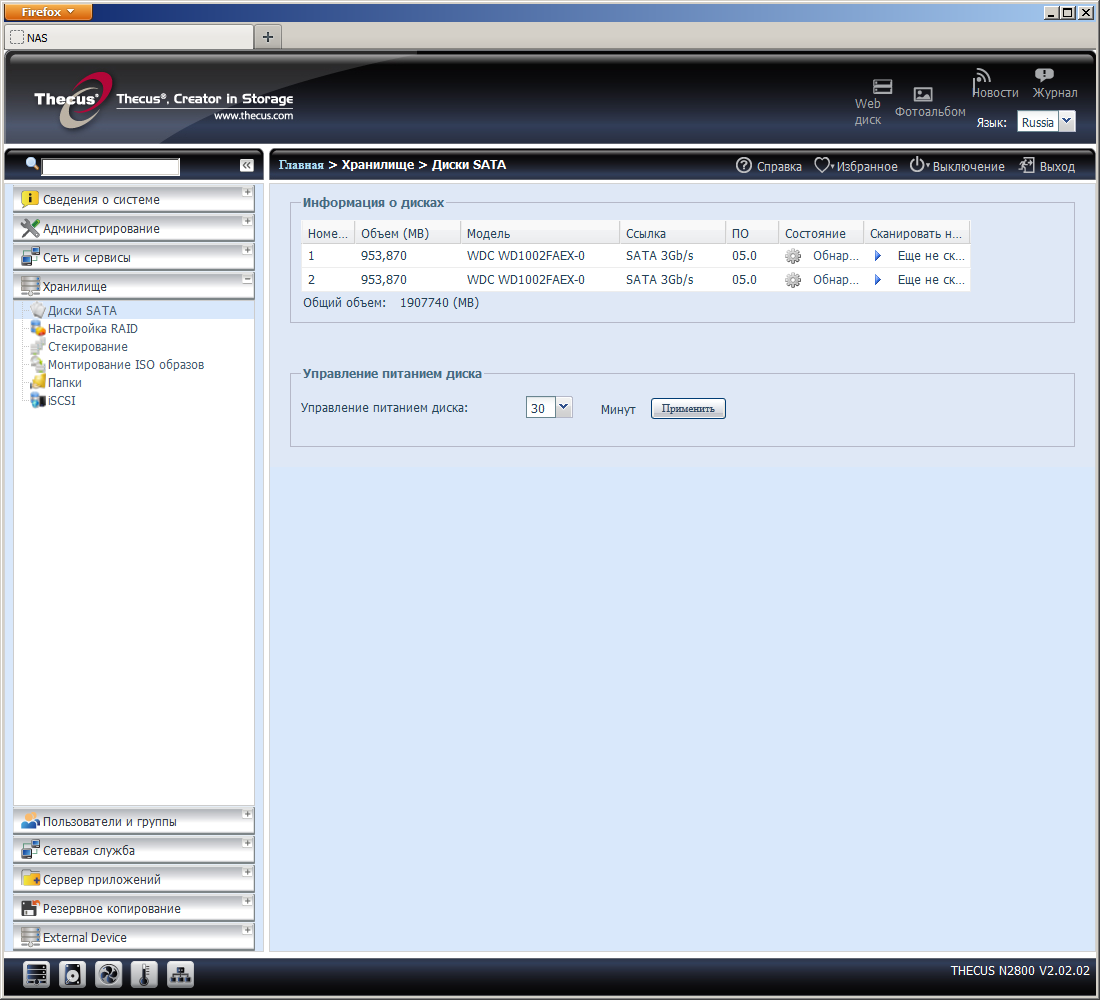Viewport: 1100px width, 1000px height.
Task: Click the Apply button
Action: click(688, 408)
